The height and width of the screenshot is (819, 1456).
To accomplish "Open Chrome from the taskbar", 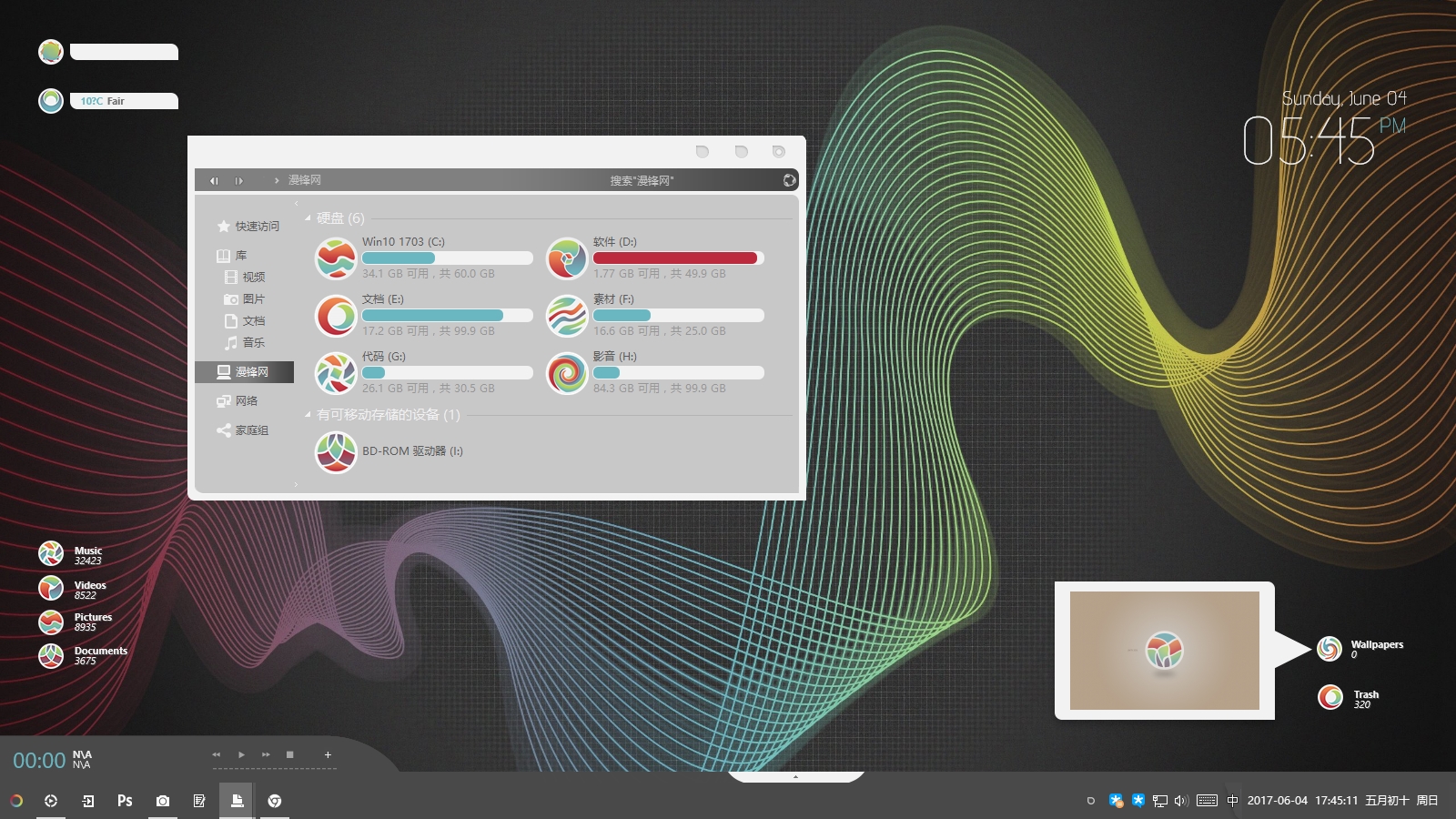I will [x=274, y=801].
